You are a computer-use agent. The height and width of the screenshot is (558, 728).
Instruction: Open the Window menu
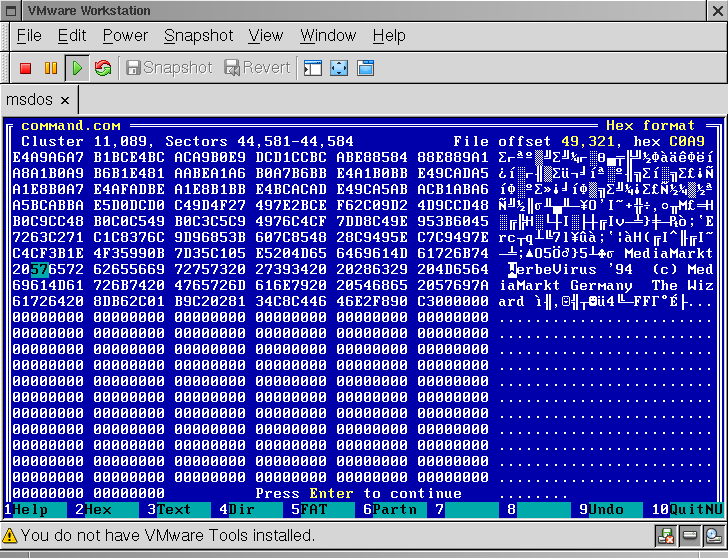point(328,36)
